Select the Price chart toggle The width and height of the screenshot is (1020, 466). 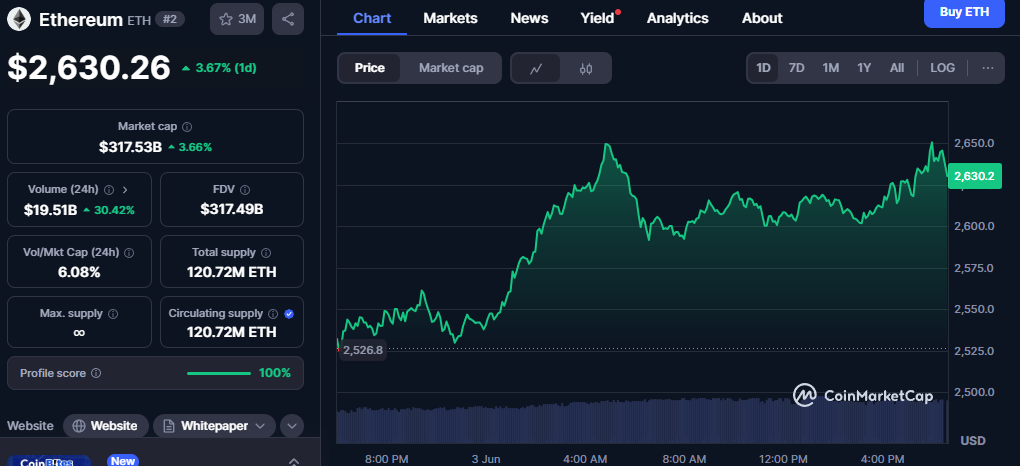(x=369, y=68)
